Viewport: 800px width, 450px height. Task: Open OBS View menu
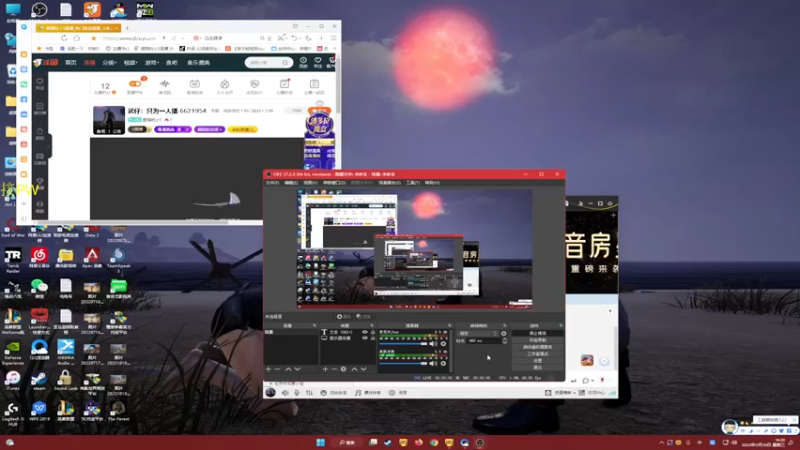pos(310,183)
